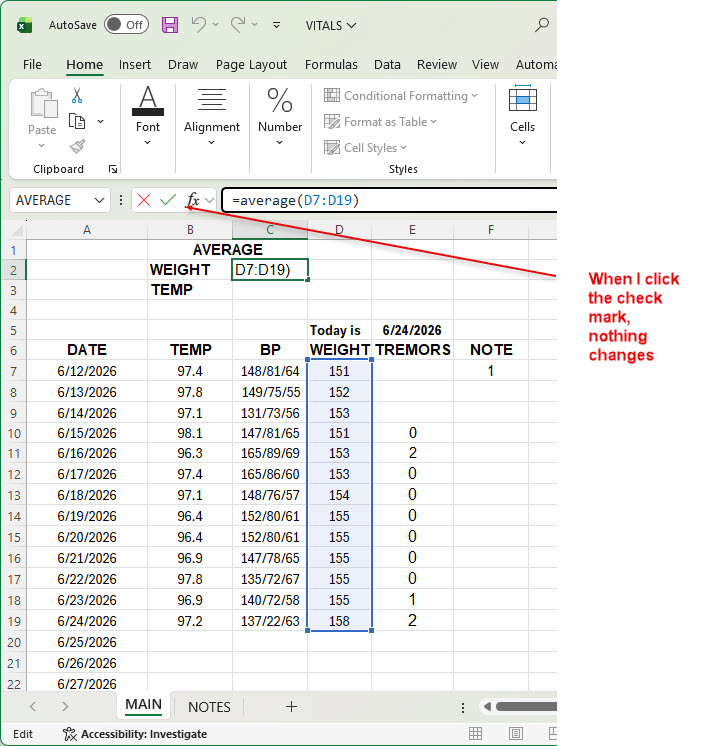Screen dimensions: 710x746
Task: Open the Page Layout tab
Action: 251,65
